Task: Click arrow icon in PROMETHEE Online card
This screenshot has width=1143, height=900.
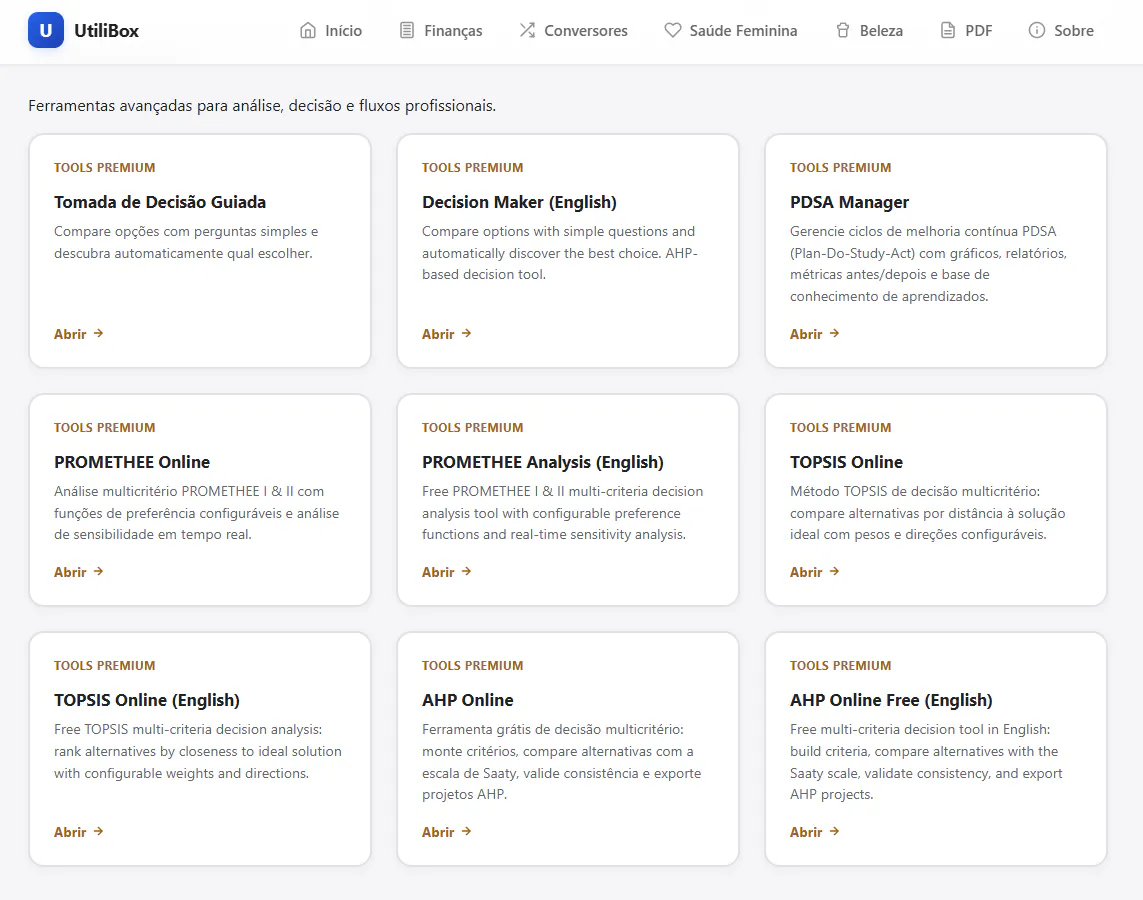Action: (x=98, y=571)
